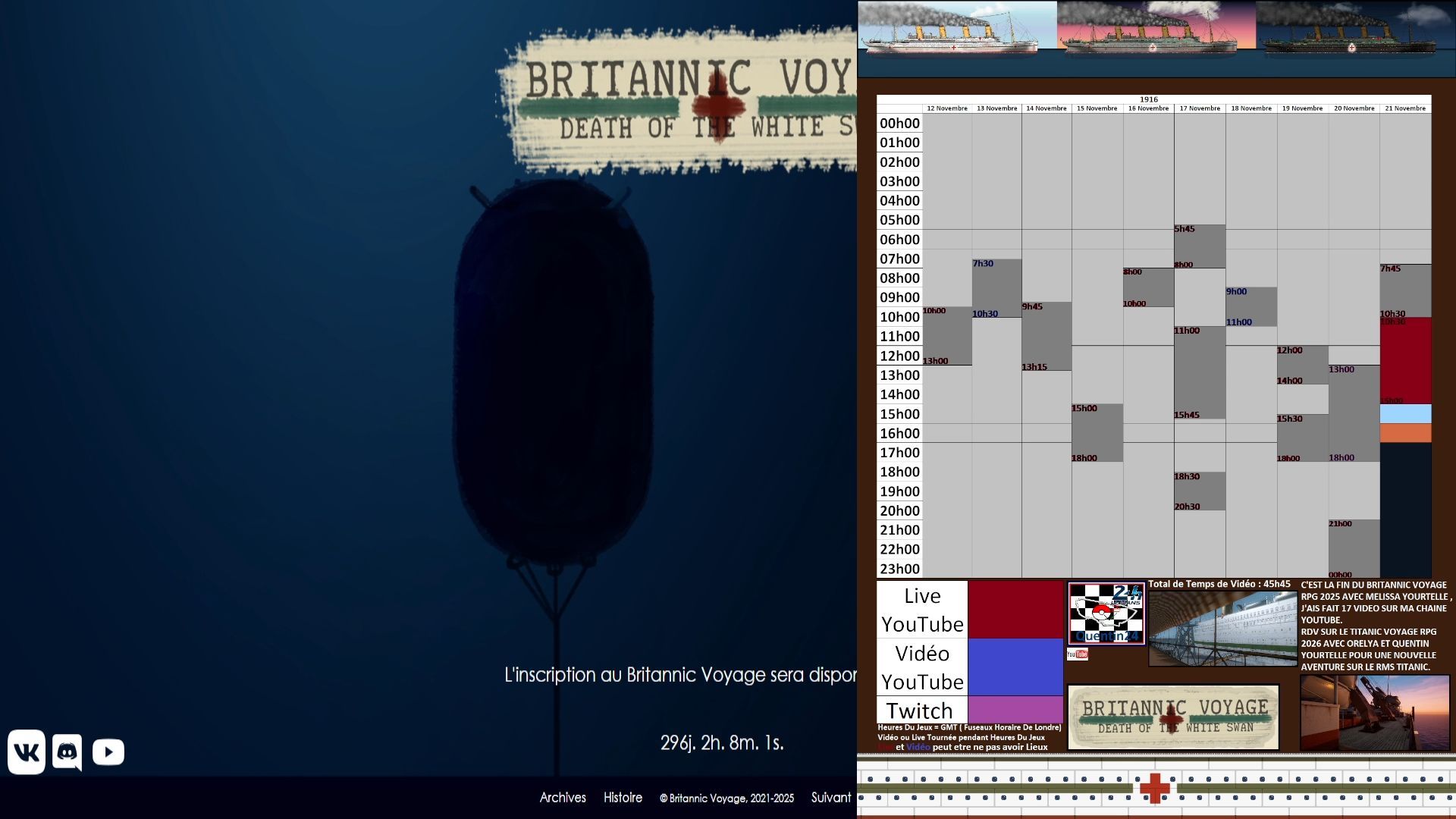Click the red cross on the bottom ship banner
This screenshot has width=1456, height=819.
coord(1154,788)
